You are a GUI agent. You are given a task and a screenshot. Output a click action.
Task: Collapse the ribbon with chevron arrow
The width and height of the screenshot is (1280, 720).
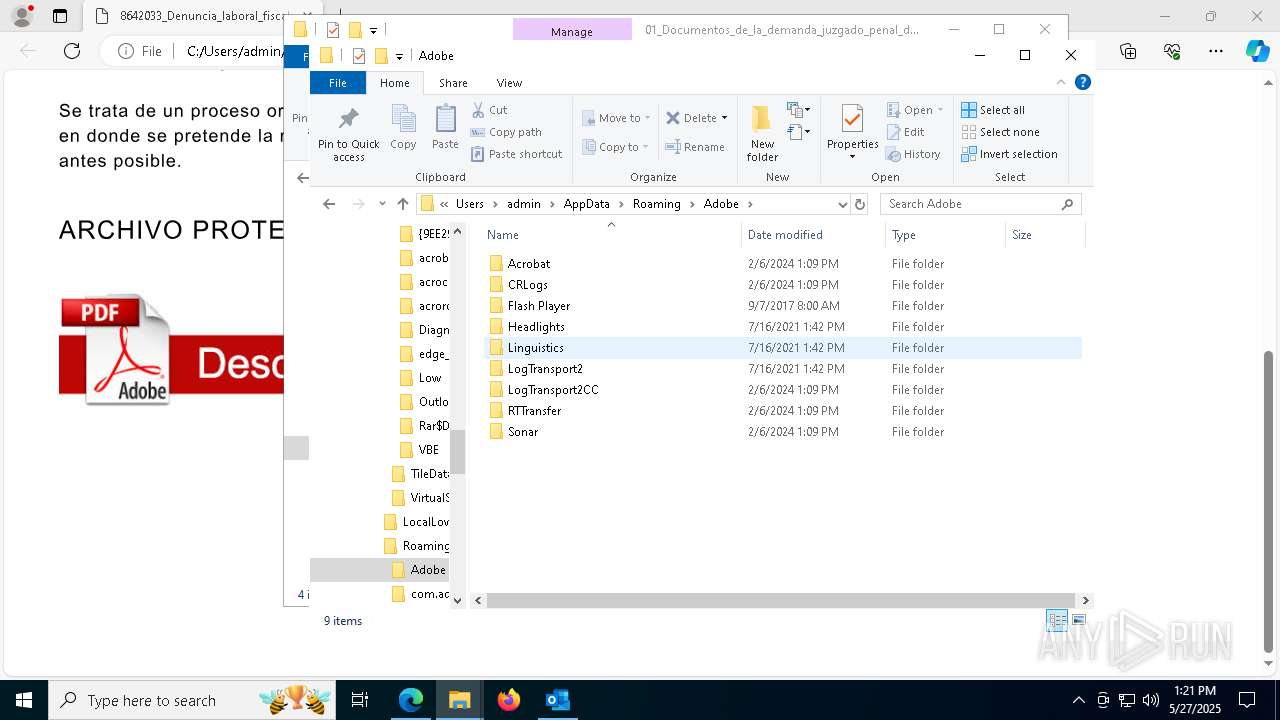1061,82
